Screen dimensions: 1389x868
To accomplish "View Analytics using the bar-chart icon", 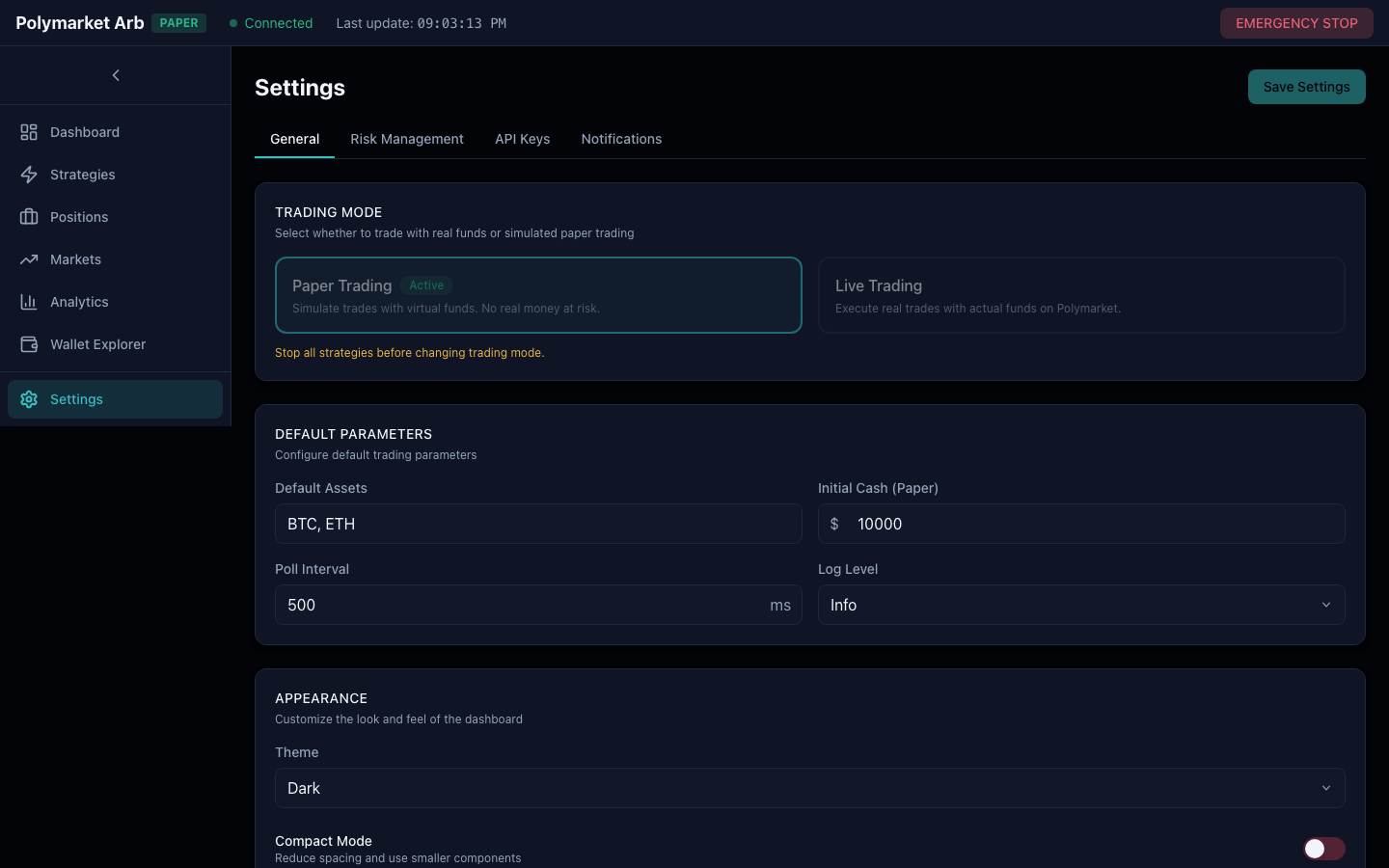I will click(x=29, y=302).
